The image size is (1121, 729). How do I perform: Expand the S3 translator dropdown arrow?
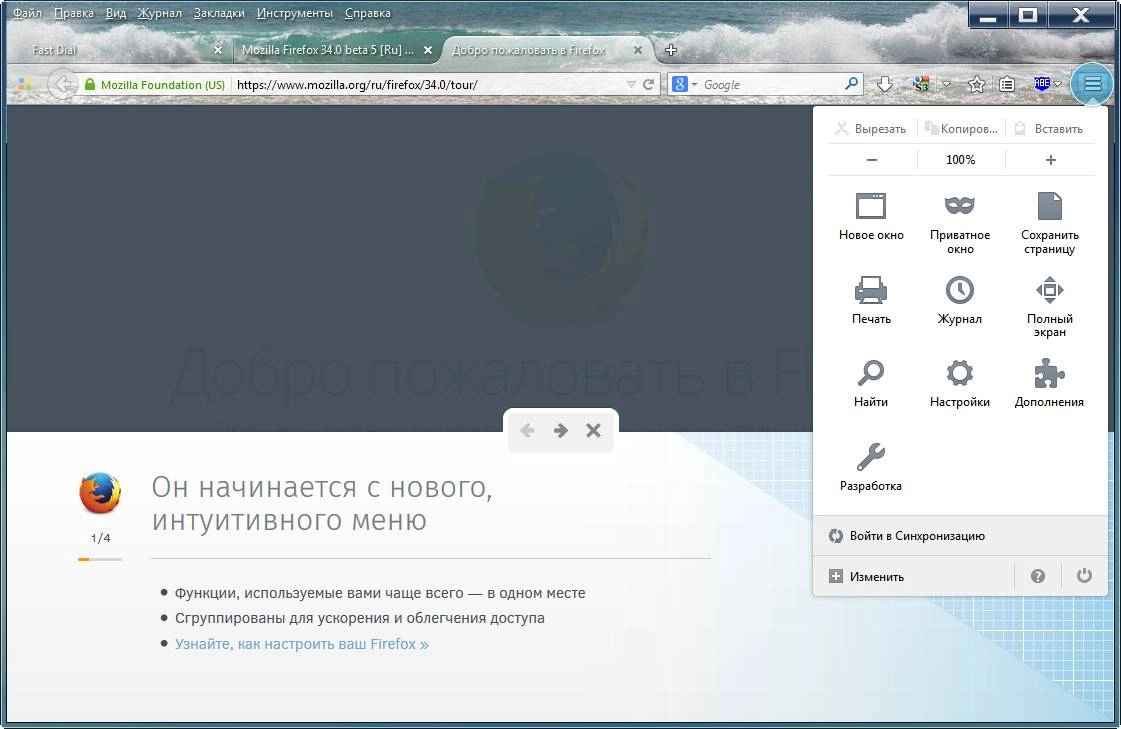pos(946,84)
